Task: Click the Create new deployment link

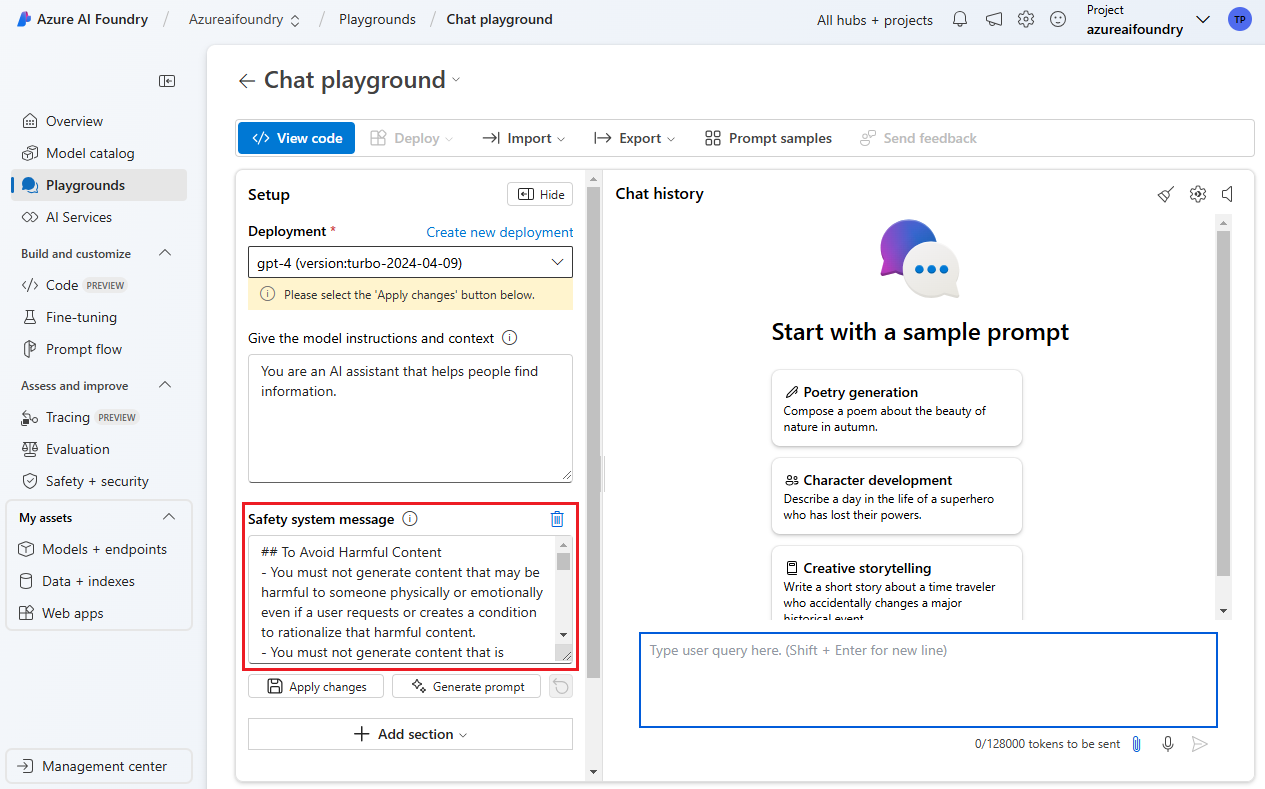Action: [x=499, y=232]
